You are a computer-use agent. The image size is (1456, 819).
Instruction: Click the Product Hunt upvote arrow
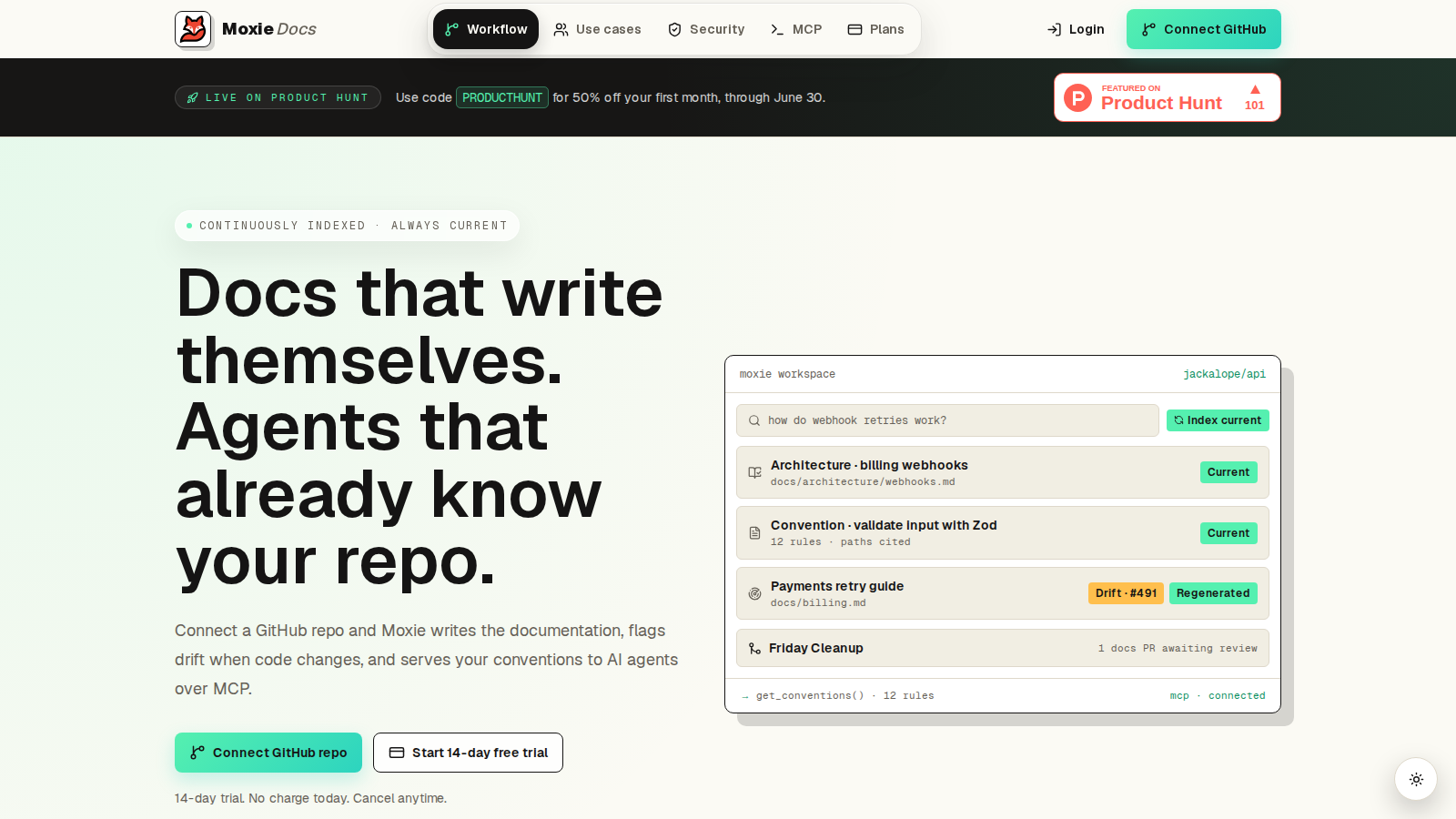coord(1255,90)
